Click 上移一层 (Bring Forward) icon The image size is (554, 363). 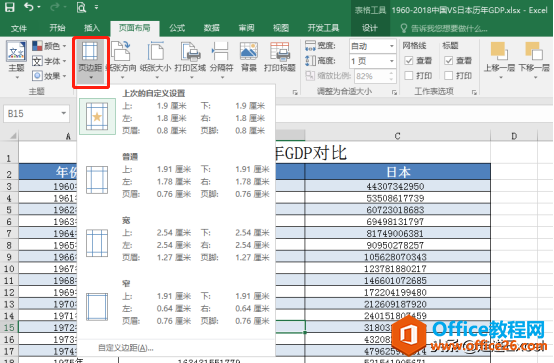click(499, 60)
